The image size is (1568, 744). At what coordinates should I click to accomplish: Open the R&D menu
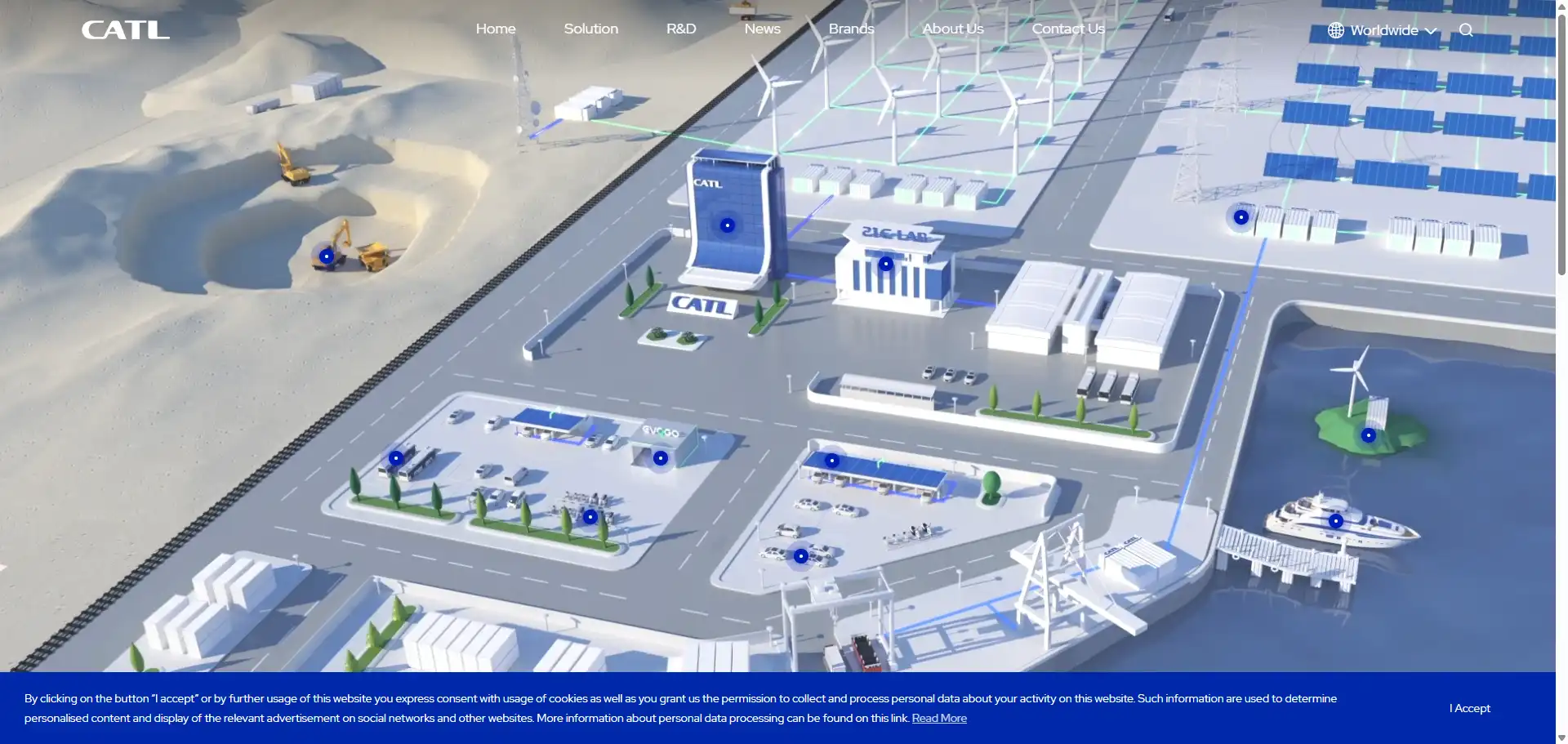[x=681, y=29]
